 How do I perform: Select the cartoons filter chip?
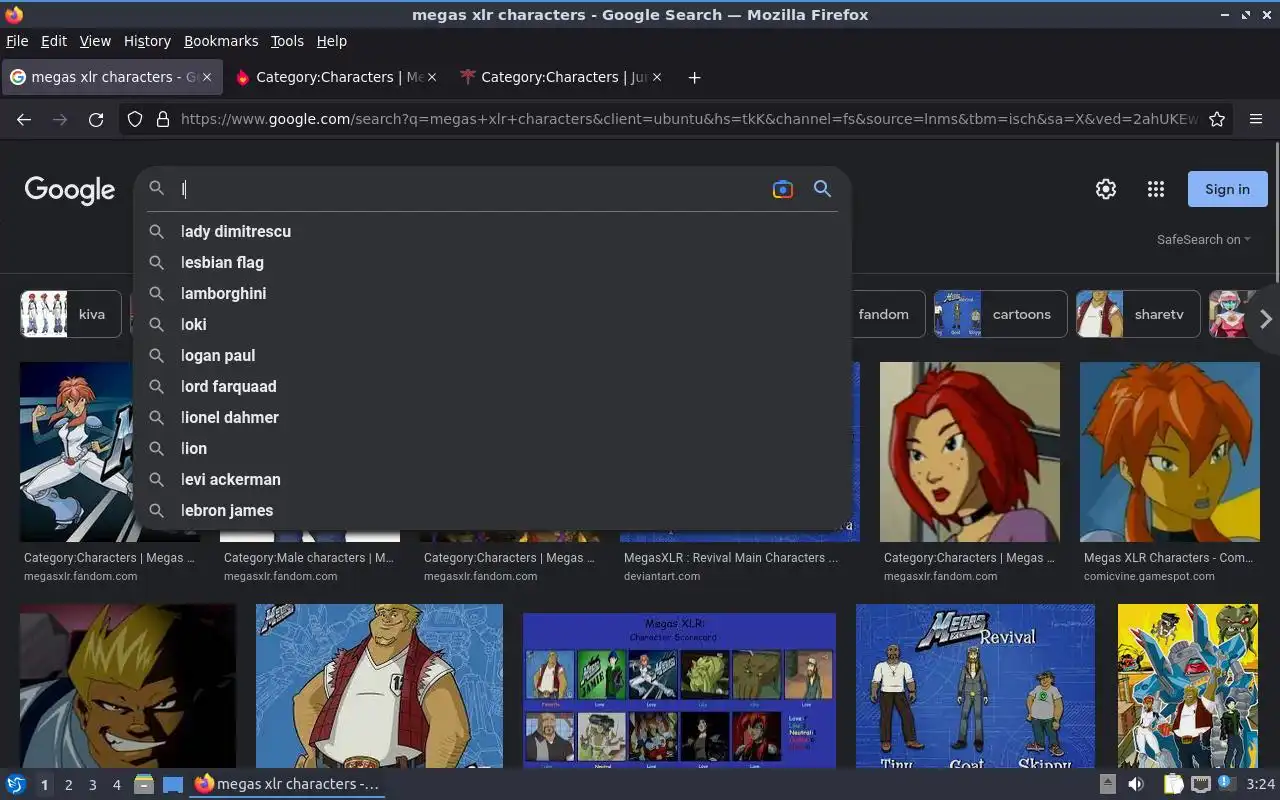[1000, 314]
